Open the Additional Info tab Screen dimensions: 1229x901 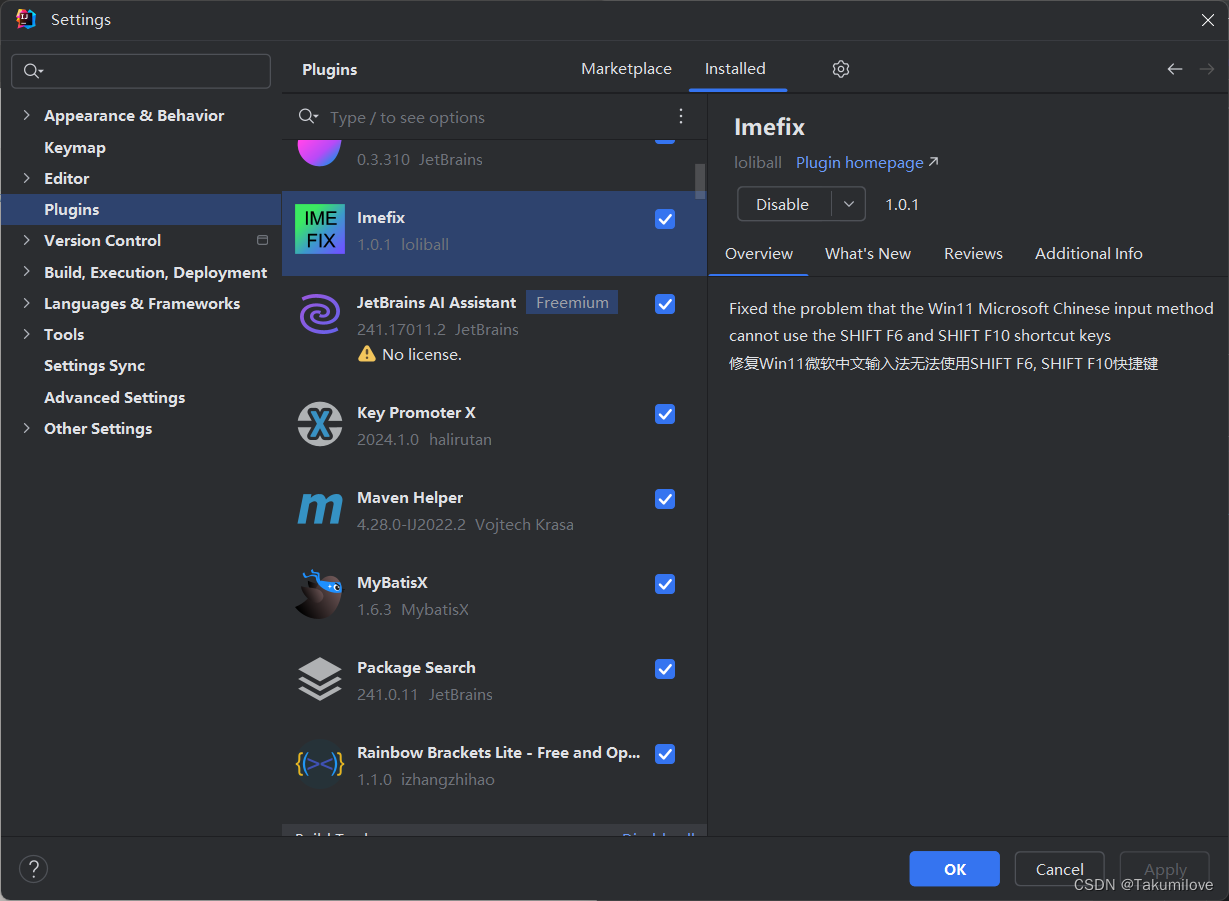click(1088, 254)
